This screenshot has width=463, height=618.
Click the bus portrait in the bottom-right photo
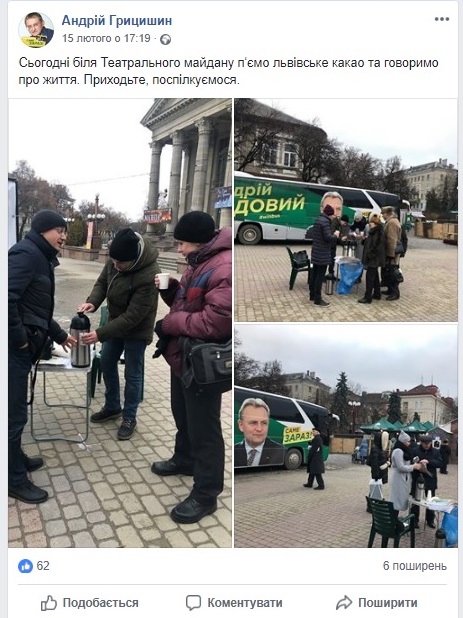click(256, 432)
